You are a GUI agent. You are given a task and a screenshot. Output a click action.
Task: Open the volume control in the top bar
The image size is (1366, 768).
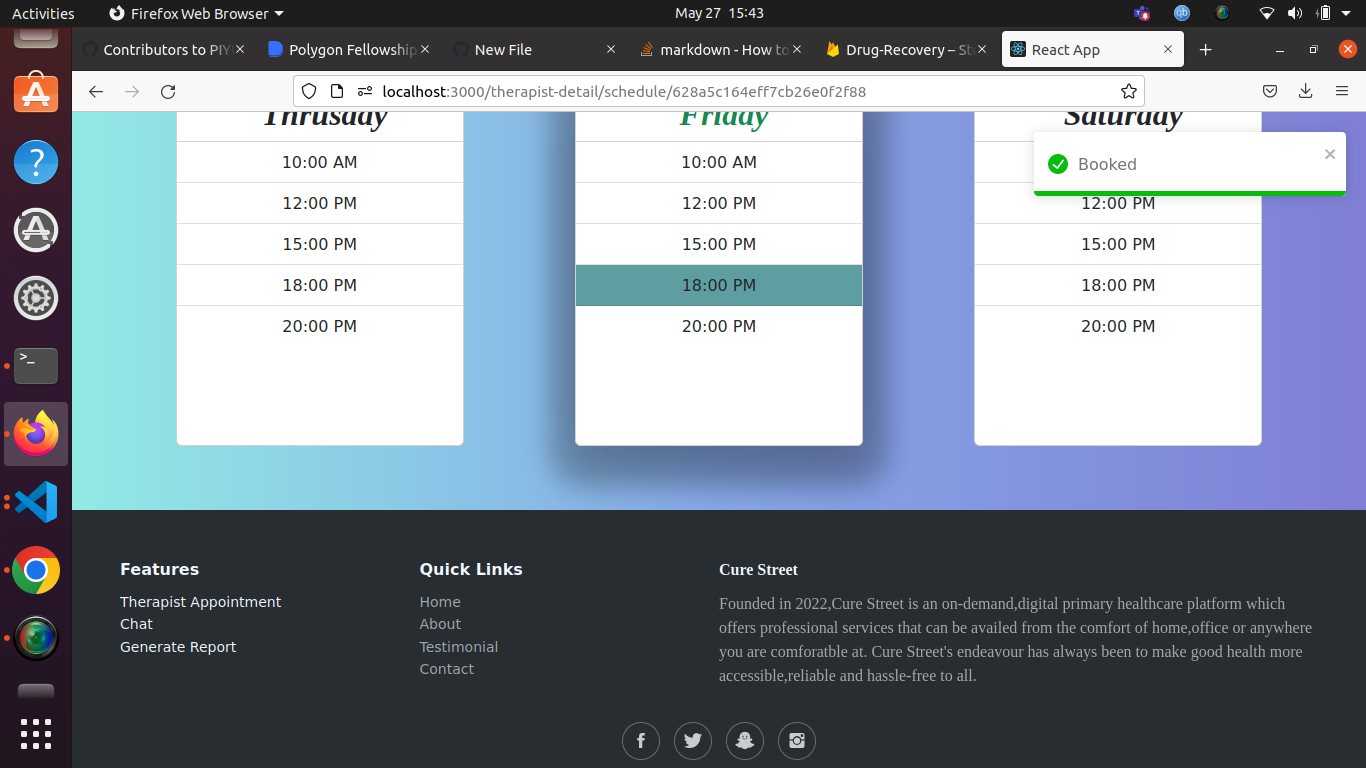(1295, 13)
